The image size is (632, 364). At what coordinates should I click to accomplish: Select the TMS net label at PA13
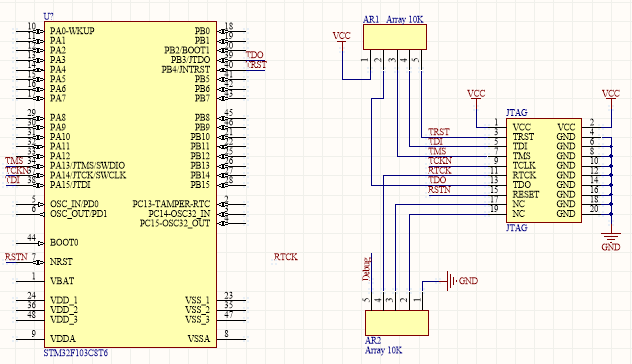pyautogui.click(x=14, y=161)
